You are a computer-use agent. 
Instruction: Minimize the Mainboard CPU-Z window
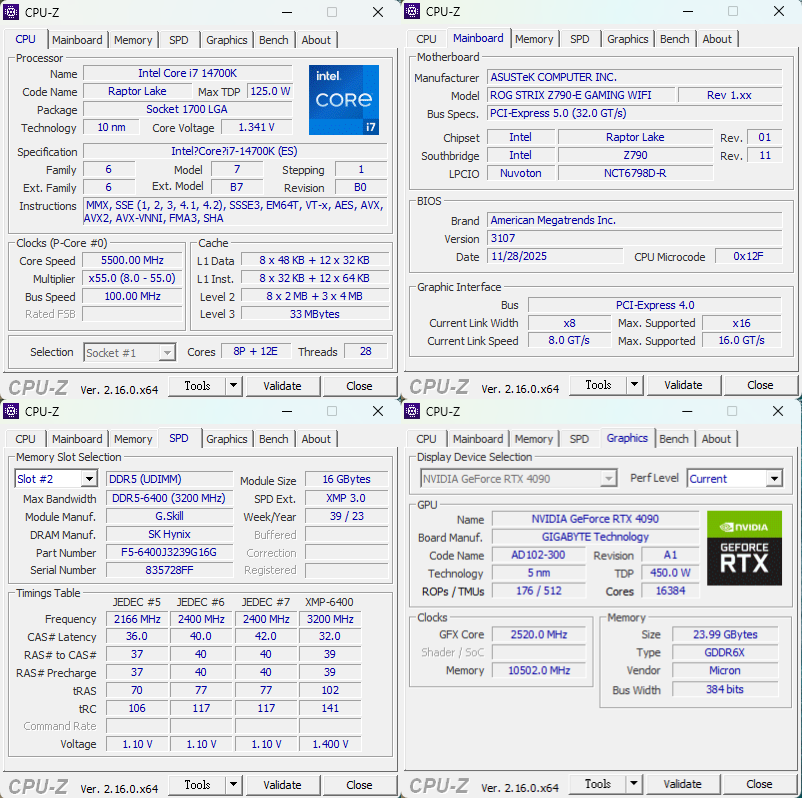pyautogui.click(x=686, y=12)
